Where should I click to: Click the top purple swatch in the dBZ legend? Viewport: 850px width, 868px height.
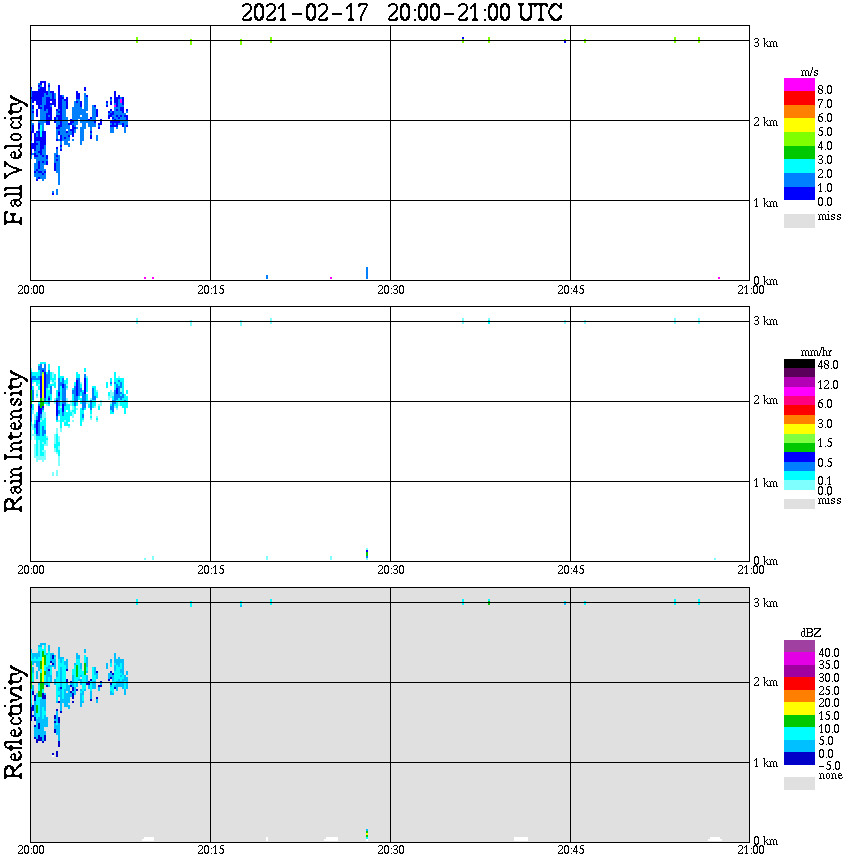click(x=799, y=646)
